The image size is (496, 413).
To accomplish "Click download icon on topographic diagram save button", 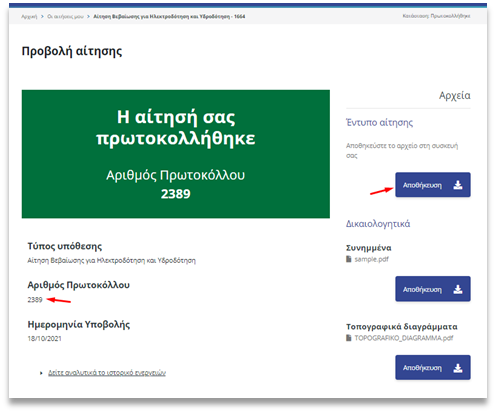I will click(458, 368).
